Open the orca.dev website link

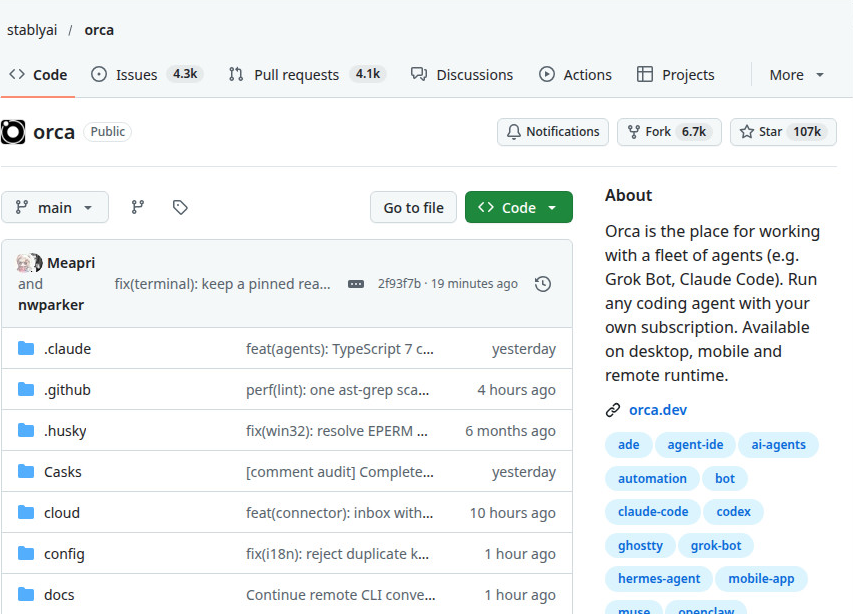pyautogui.click(x=658, y=410)
